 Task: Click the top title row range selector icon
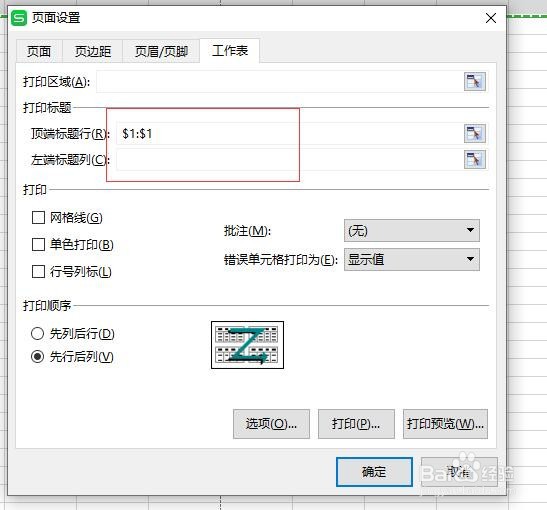coord(474,133)
